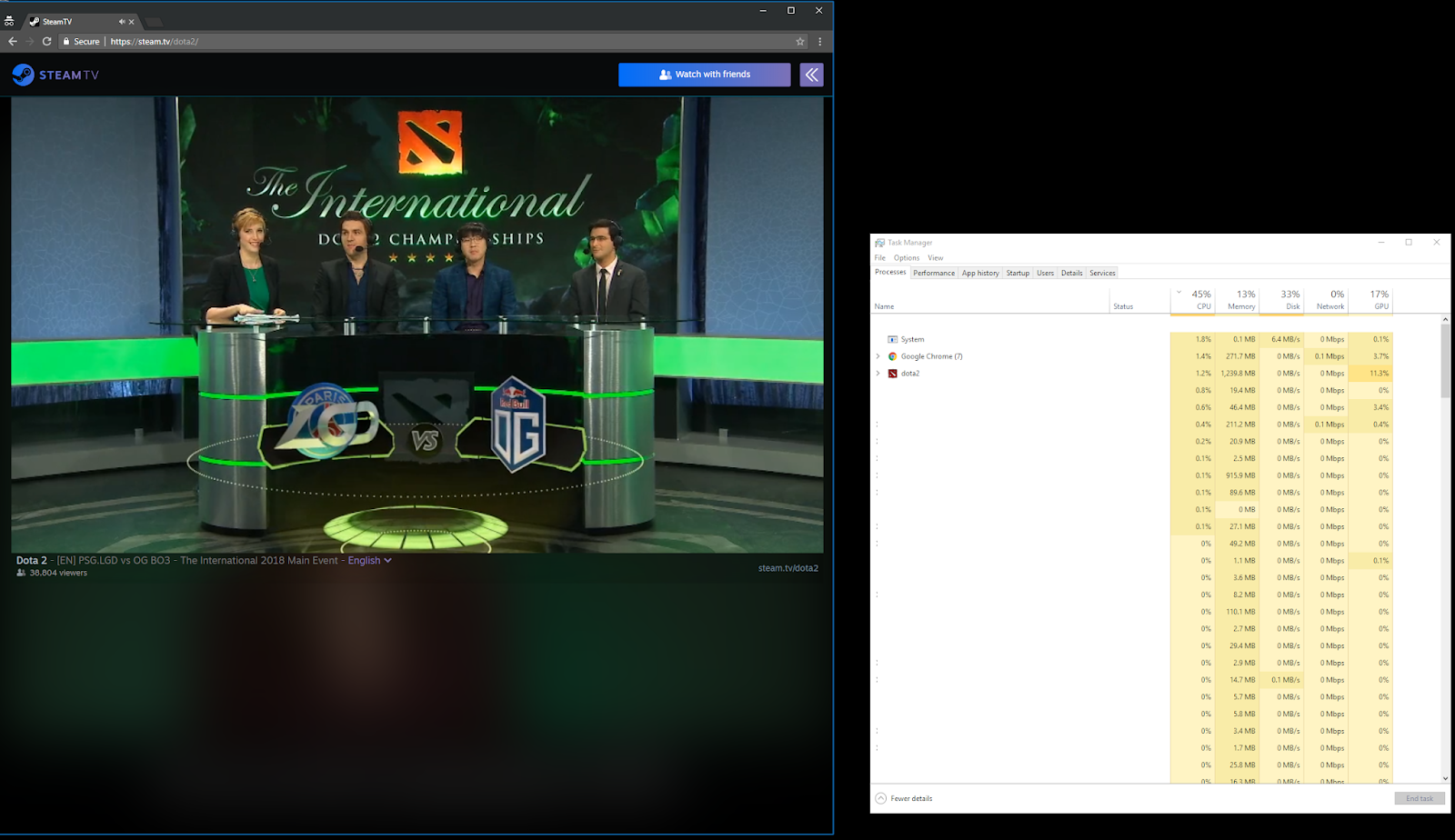Click Fewer details in Task Manager
The width and height of the screenshot is (1455, 840).
(904, 798)
